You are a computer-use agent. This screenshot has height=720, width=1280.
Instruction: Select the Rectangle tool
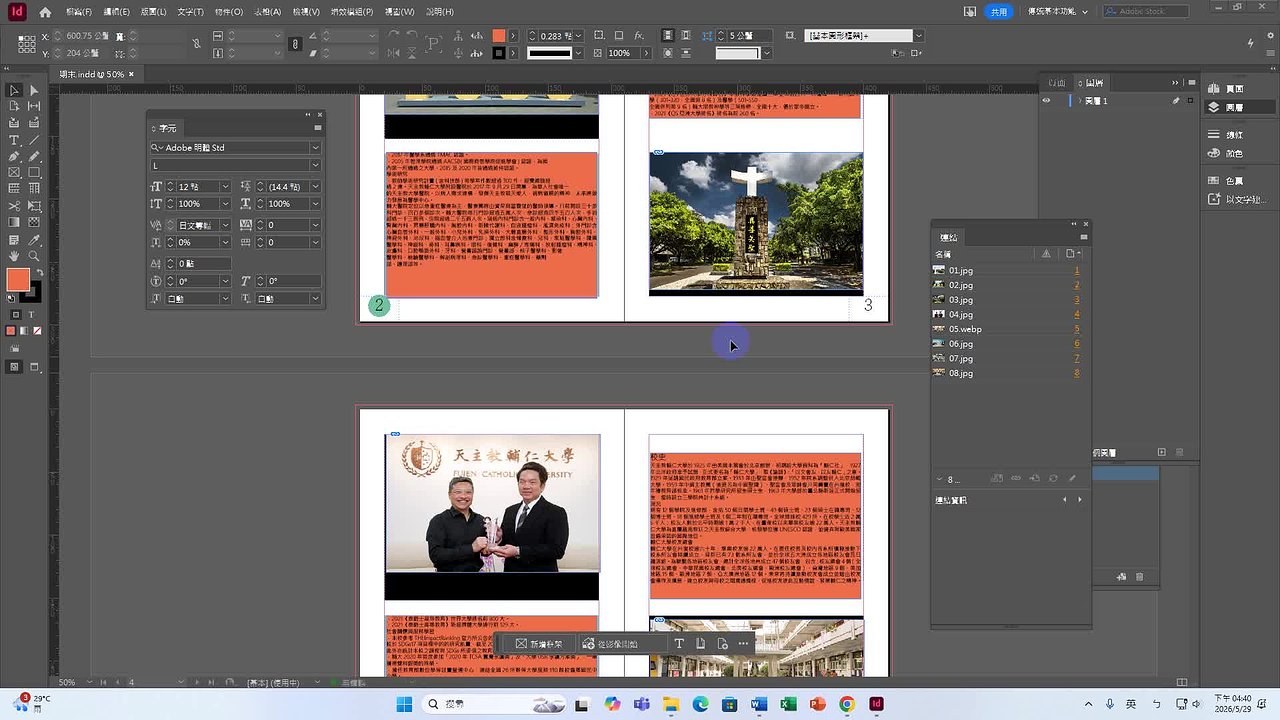(x=33, y=173)
